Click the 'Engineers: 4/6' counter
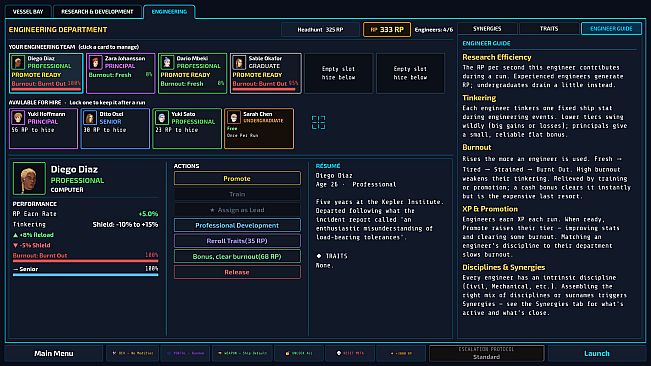The width and height of the screenshot is (651, 366). click(434, 30)
